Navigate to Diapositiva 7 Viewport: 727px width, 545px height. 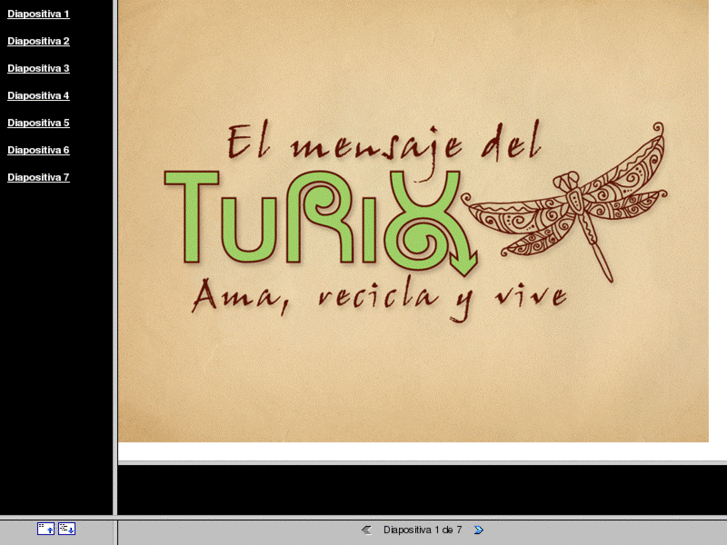[38, 178]
